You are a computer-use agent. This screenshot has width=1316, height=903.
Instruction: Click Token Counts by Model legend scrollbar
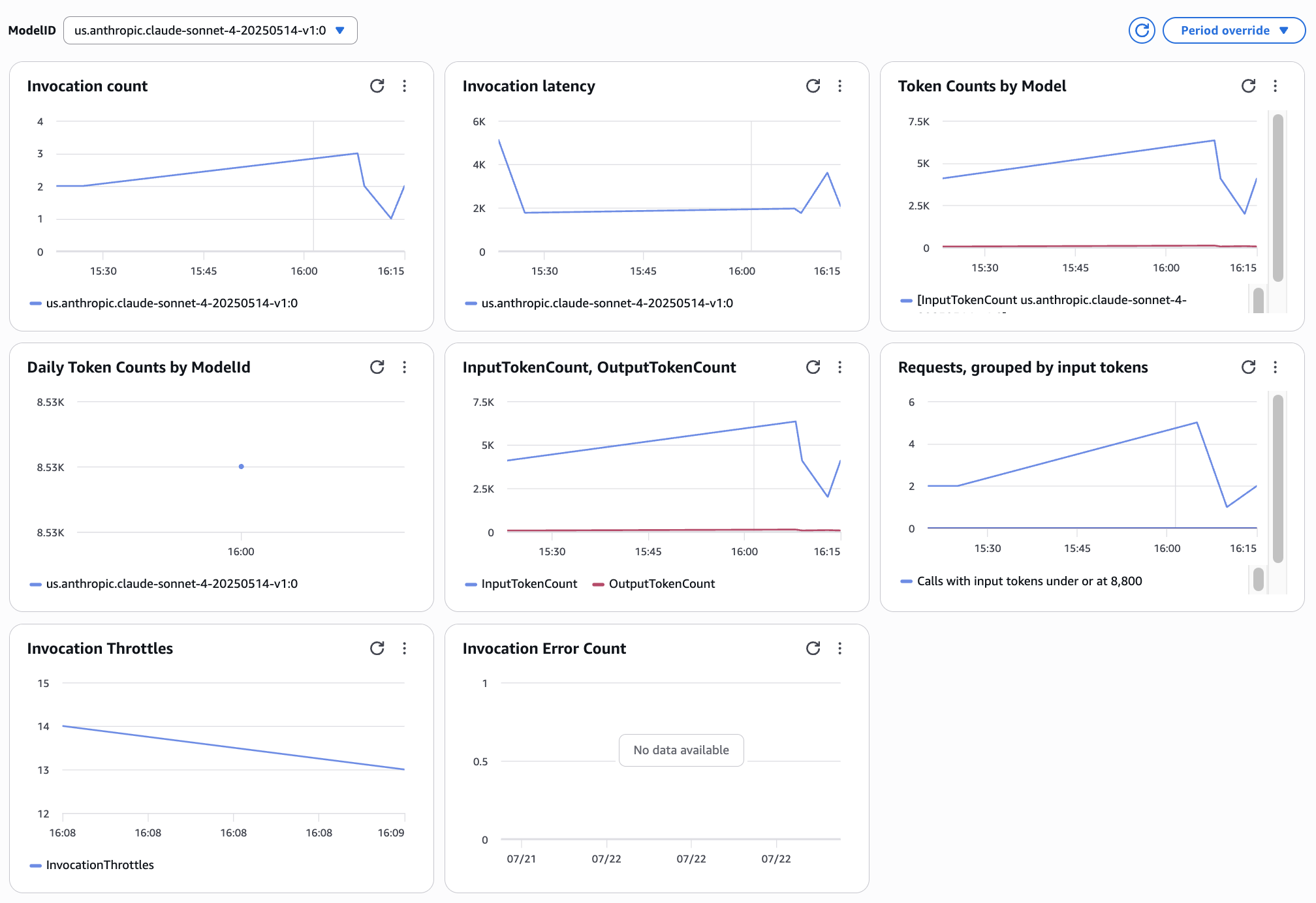coord(1259,300)
